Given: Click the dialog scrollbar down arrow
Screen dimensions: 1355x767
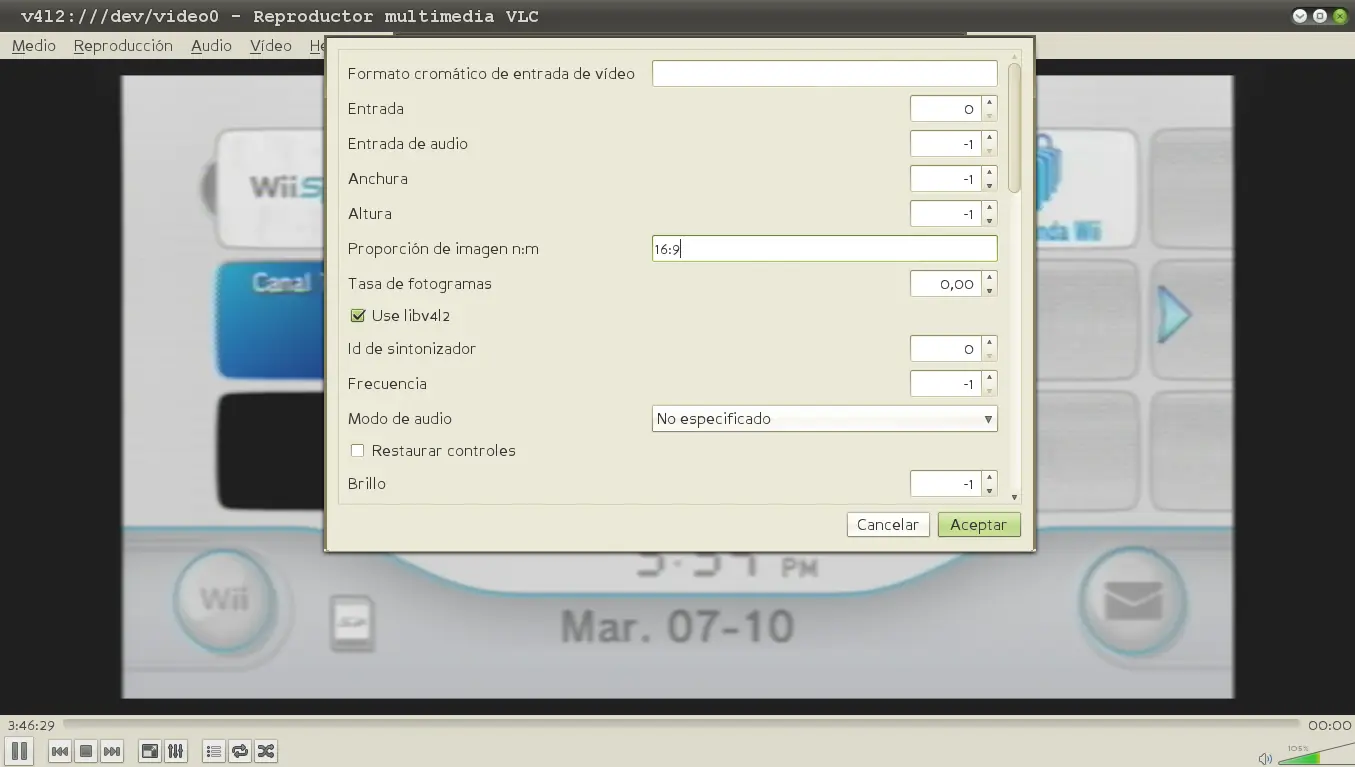Looking at the screenshot, I should [x=1014, y=497].
